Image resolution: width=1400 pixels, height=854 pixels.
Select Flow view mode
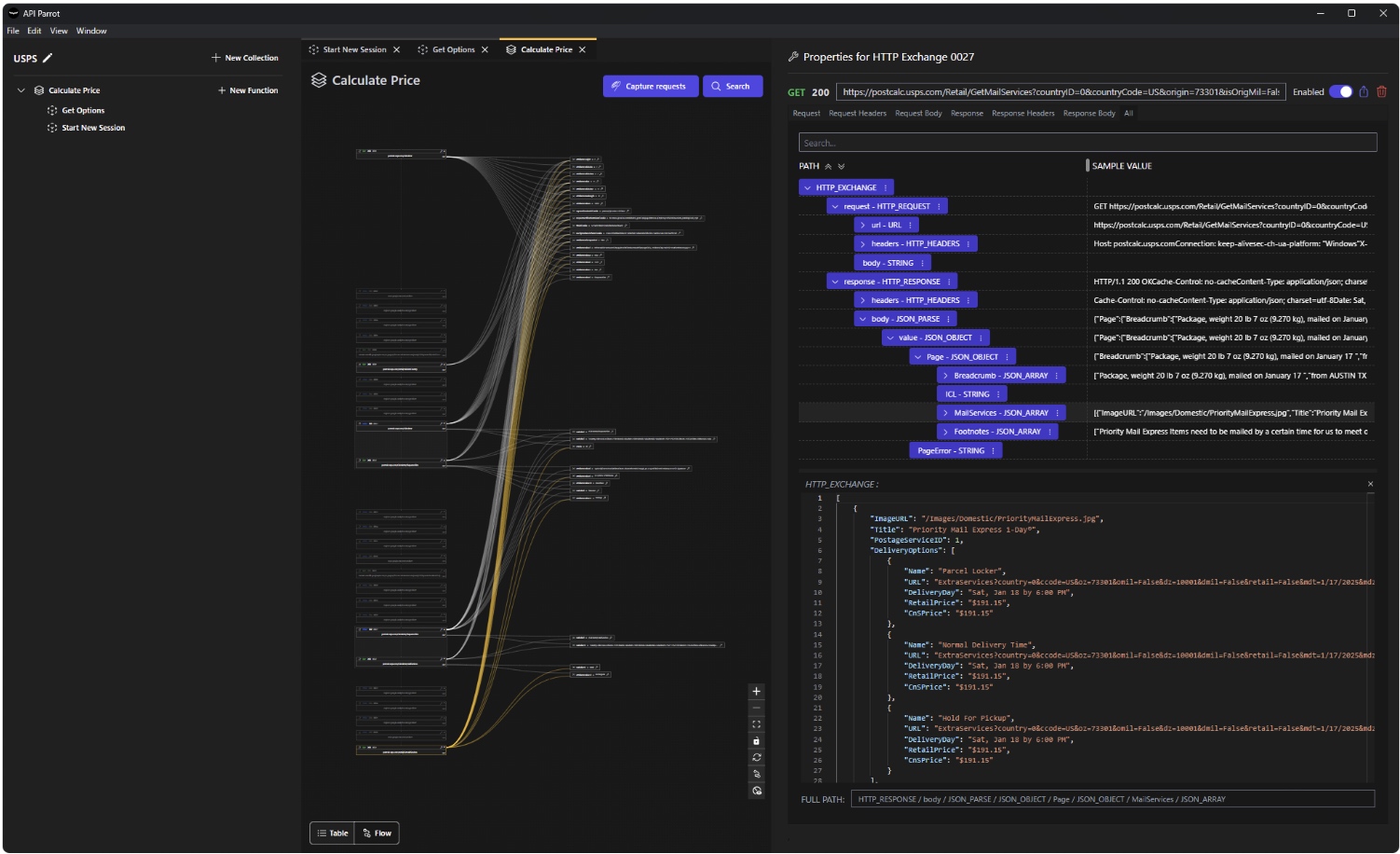click(x=377, y=833)
